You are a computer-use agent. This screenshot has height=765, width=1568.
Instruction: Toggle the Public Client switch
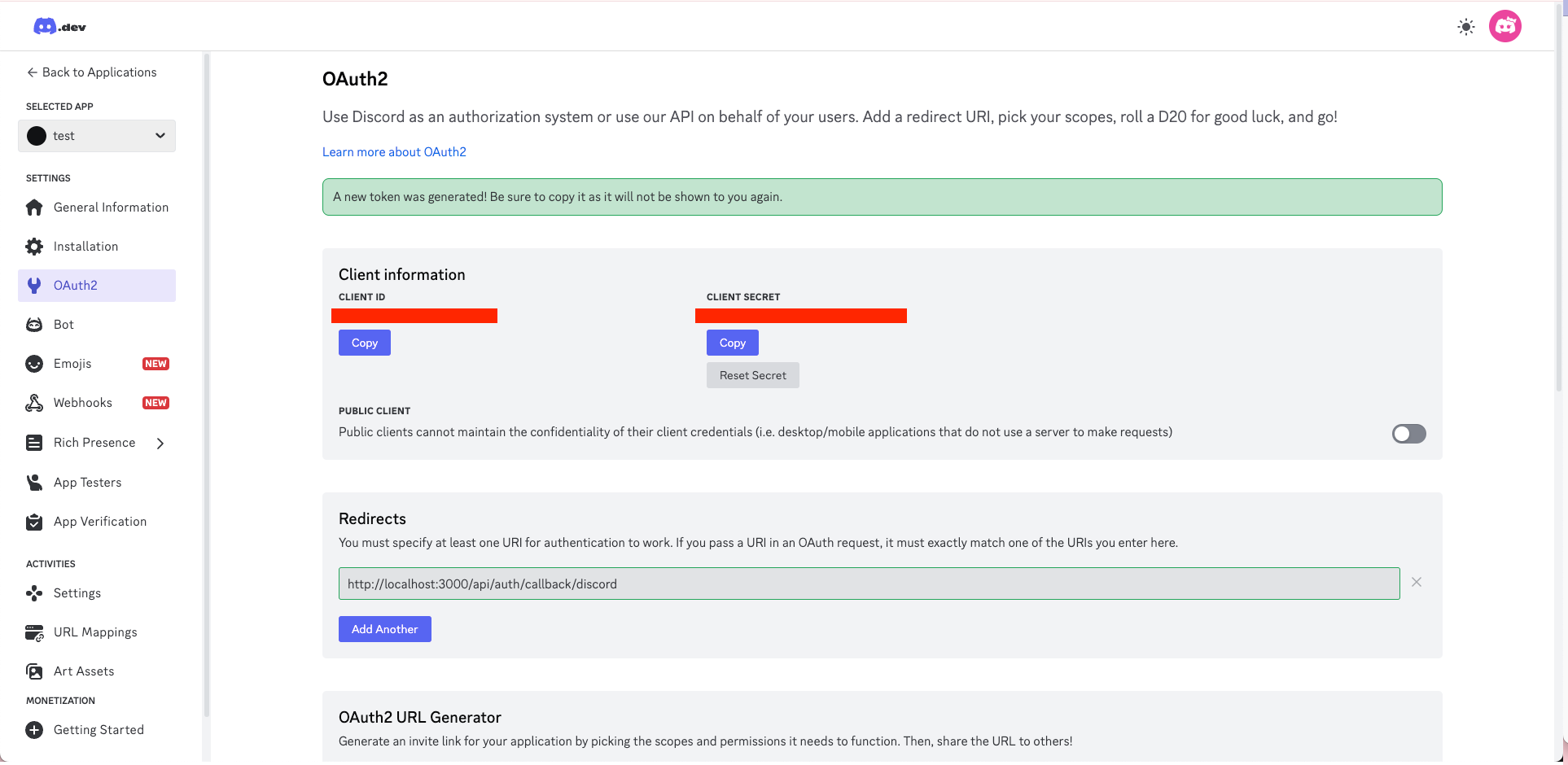click(x=1409, y=434)
